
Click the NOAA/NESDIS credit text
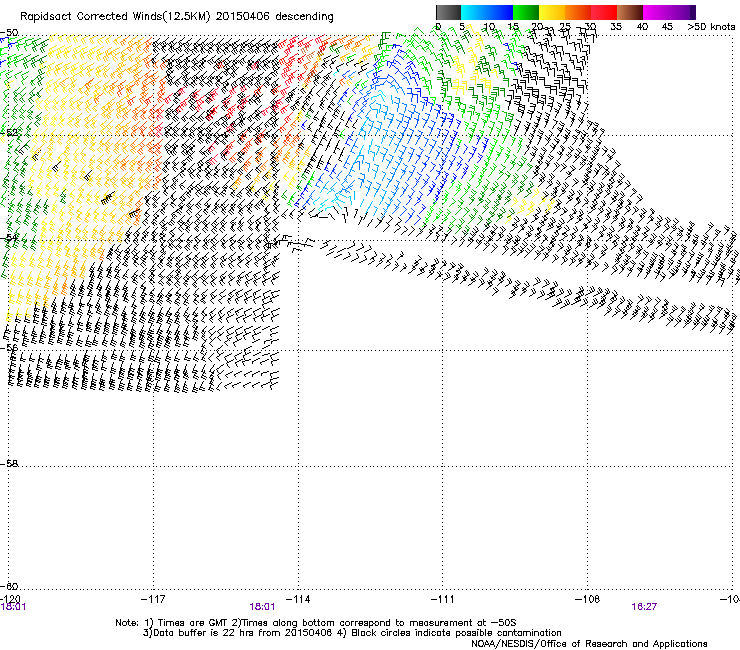point(589,644)
